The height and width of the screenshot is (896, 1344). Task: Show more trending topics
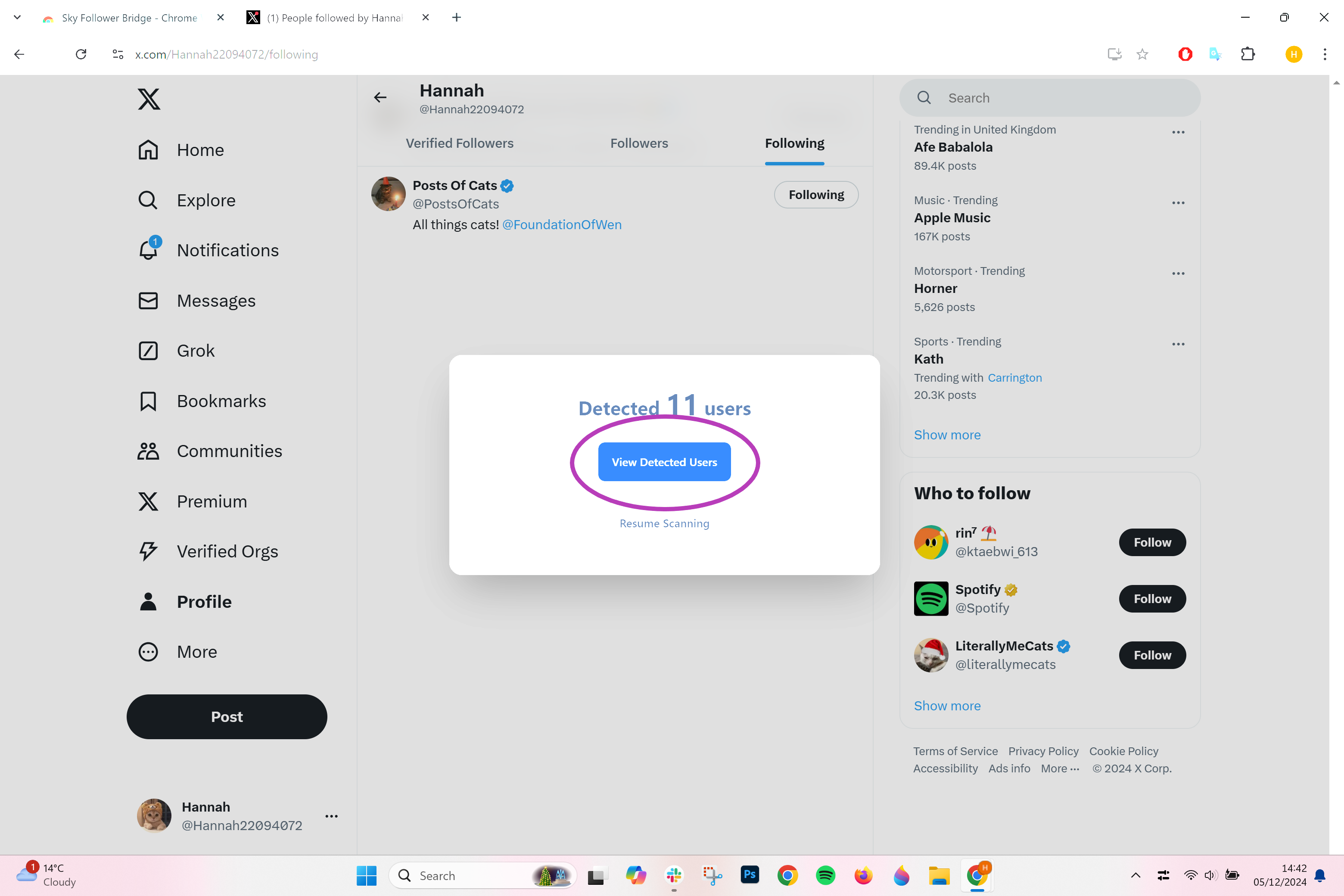(x=947, y=435)
